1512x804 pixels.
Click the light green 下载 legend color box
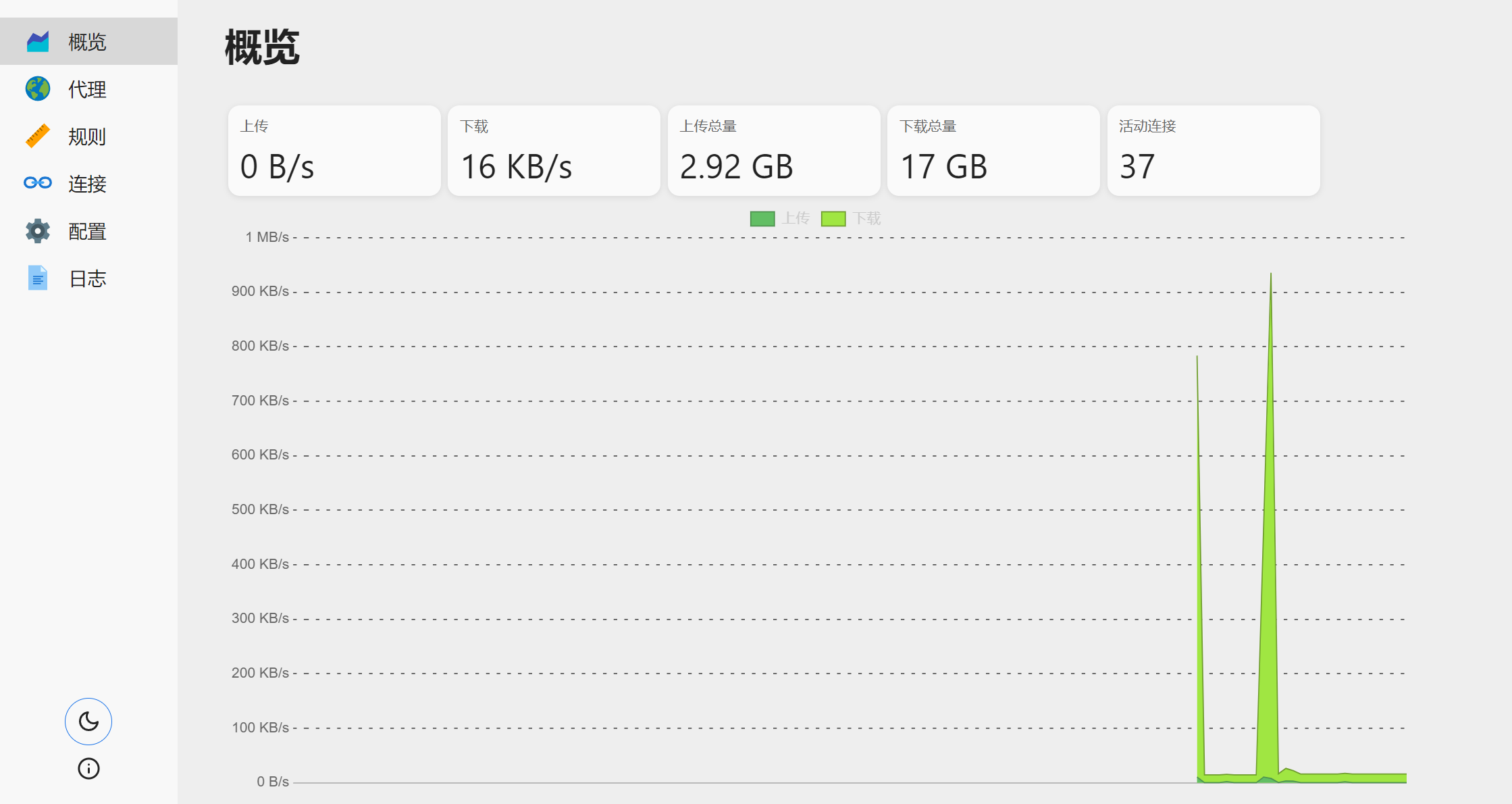833,219
